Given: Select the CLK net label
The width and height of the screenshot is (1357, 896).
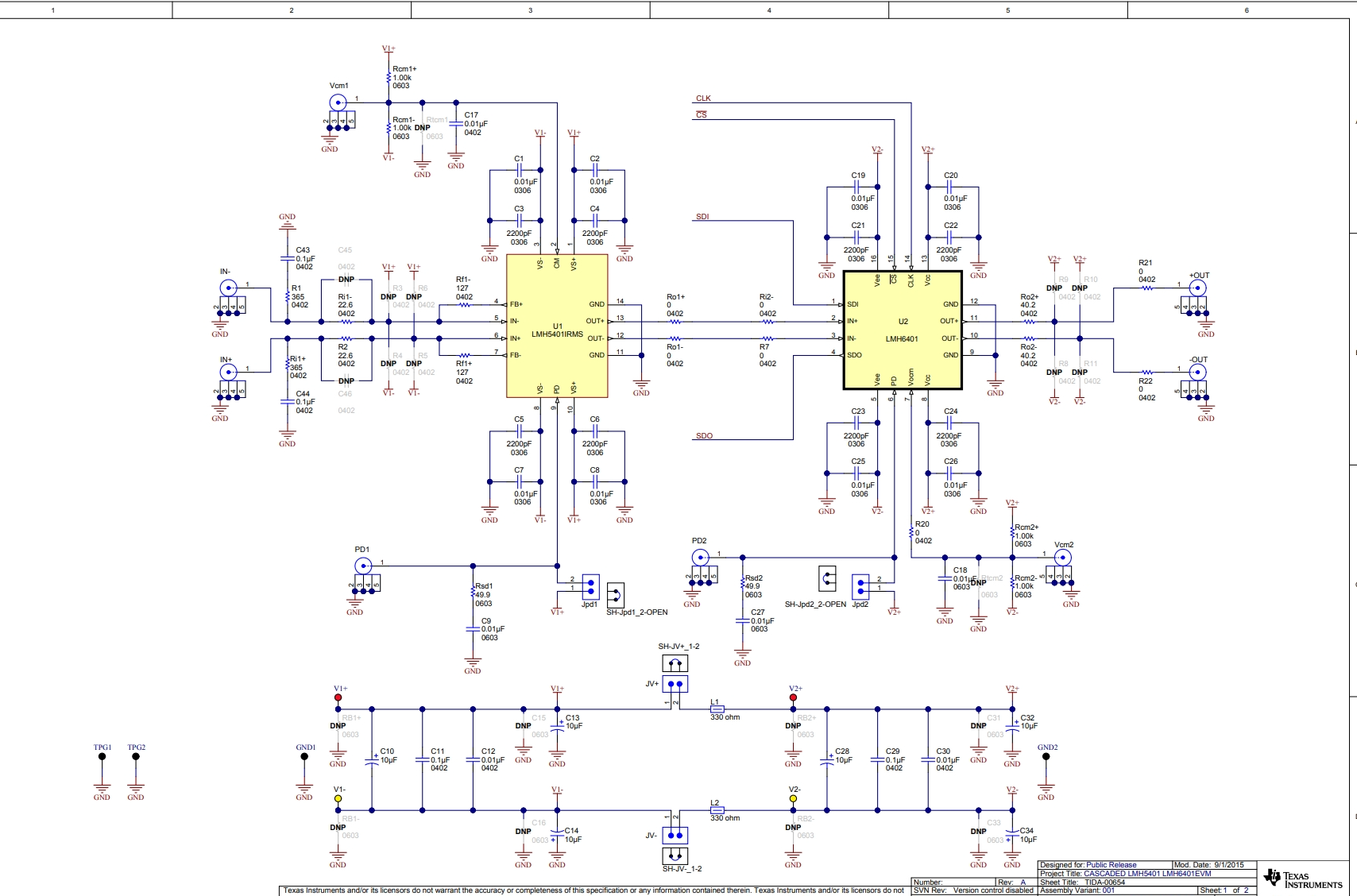Looking at the screenshot, I should click(703, 98).
